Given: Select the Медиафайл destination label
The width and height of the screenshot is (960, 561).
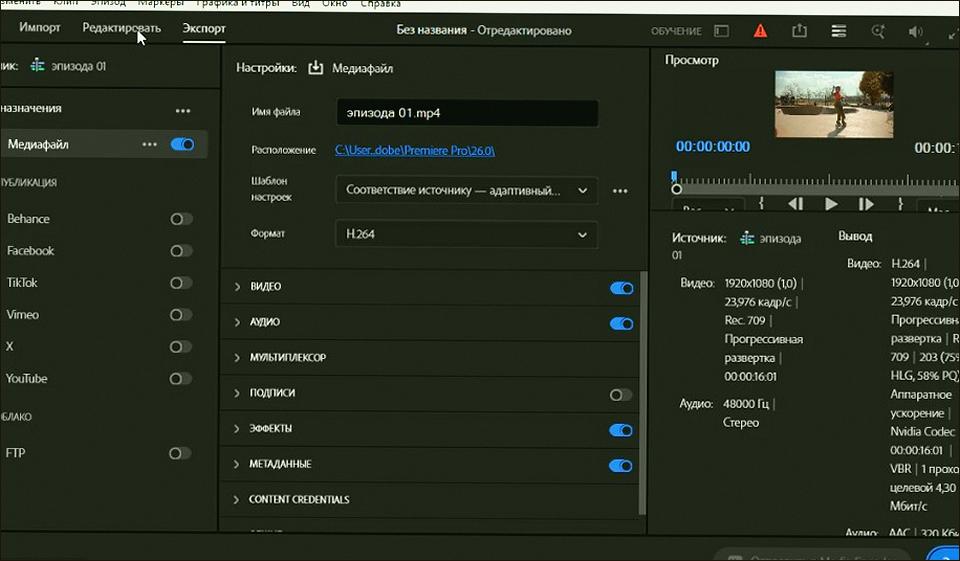Looking at the screenshot, I should coord(38,145).
